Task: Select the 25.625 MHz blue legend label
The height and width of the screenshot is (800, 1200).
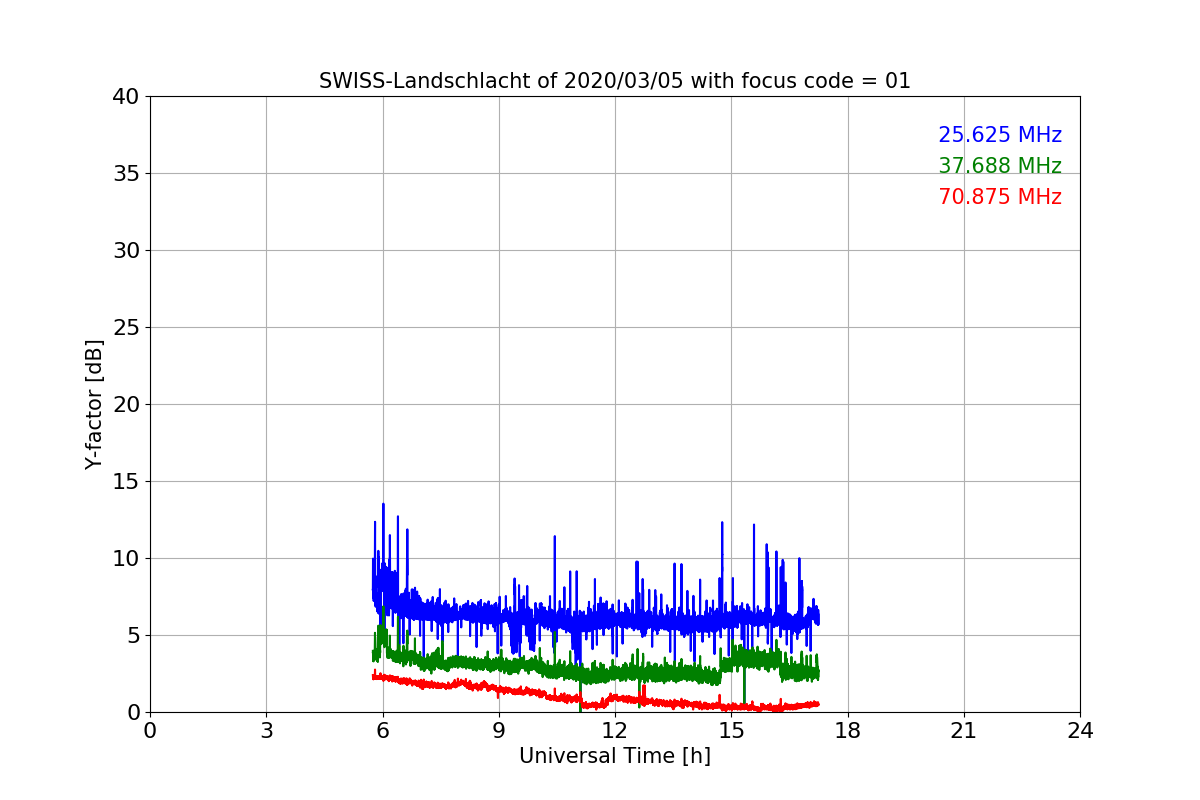Action: click(x=1000, y=135)
